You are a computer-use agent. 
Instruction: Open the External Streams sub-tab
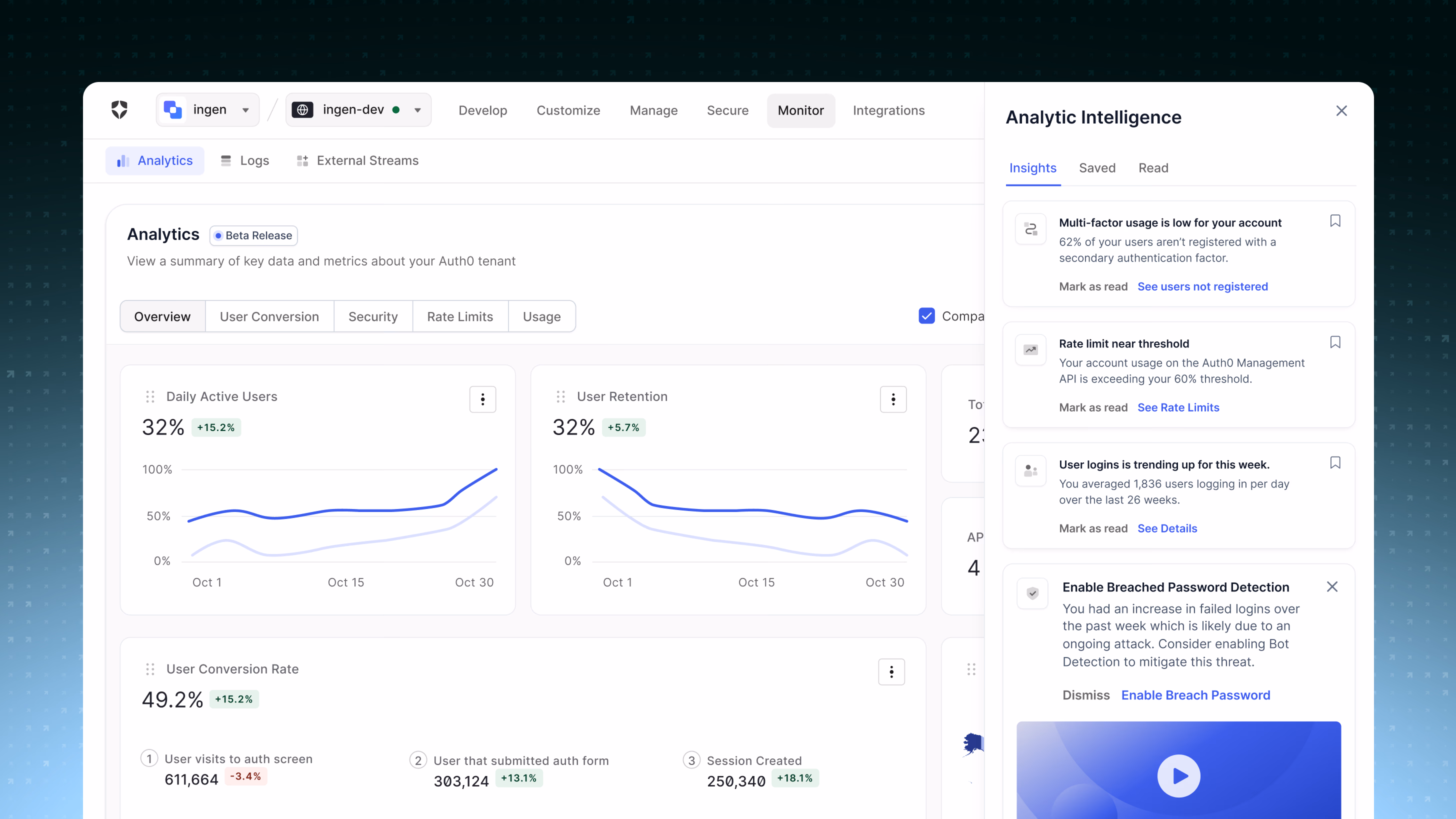pyautogui.click(x=357, y=160)
